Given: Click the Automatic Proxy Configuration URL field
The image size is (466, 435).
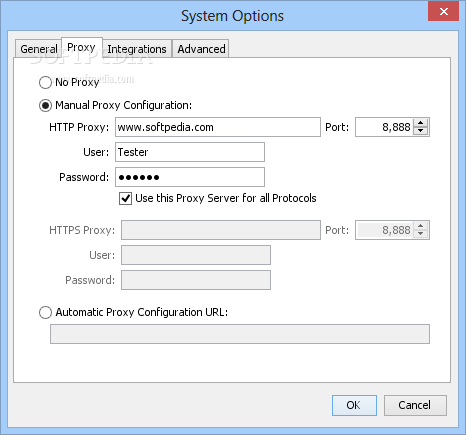Looking at the screenshot, I should [240, 334].
